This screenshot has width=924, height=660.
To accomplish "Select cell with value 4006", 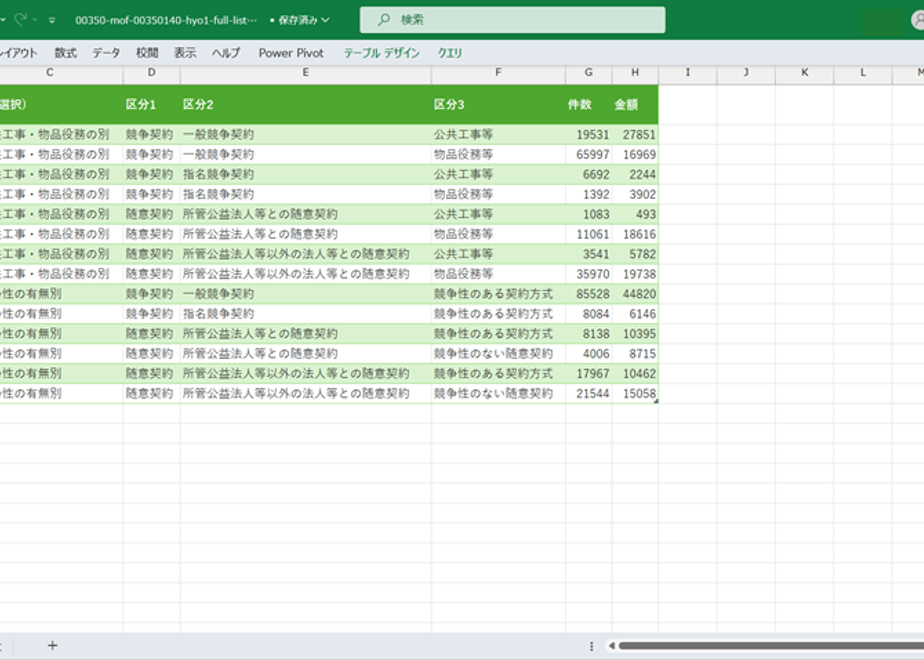I will tap(588, 354).
